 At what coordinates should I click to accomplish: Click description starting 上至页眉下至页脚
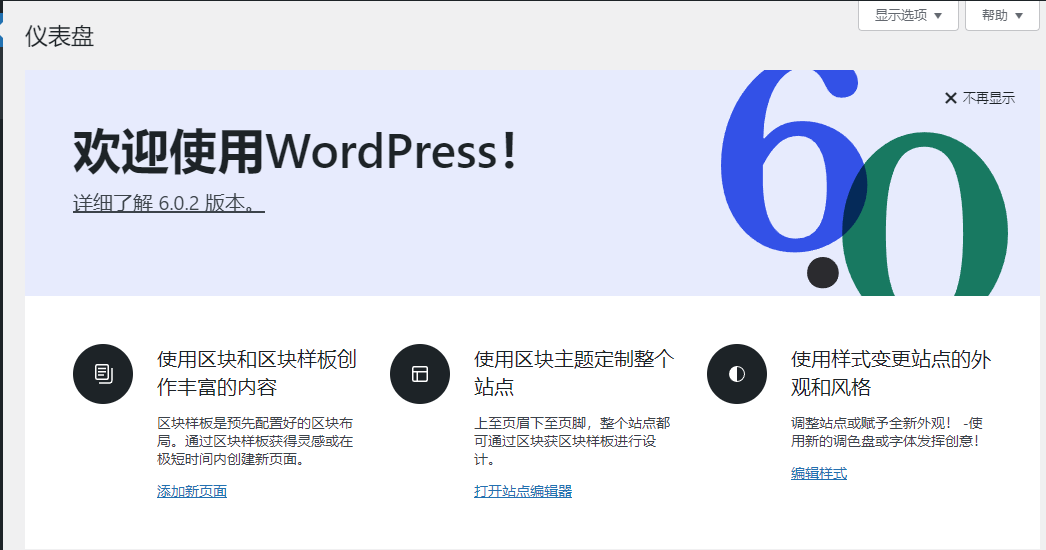tap(572, 441)
